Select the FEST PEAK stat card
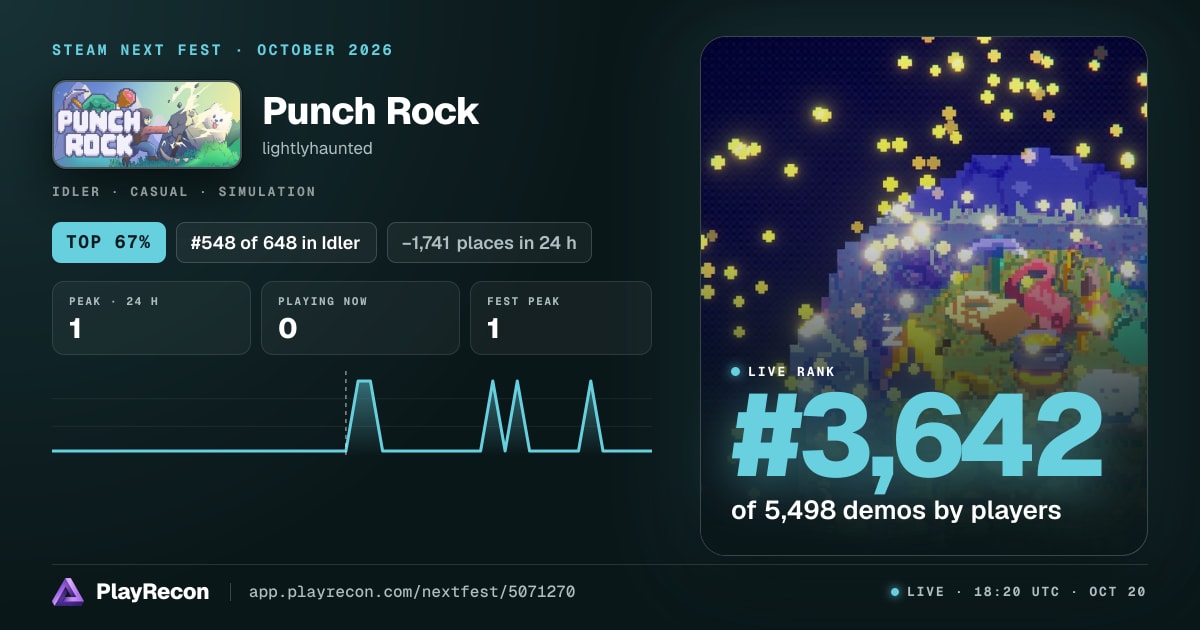The image size is (1200, 630). [x=560, y=318]
